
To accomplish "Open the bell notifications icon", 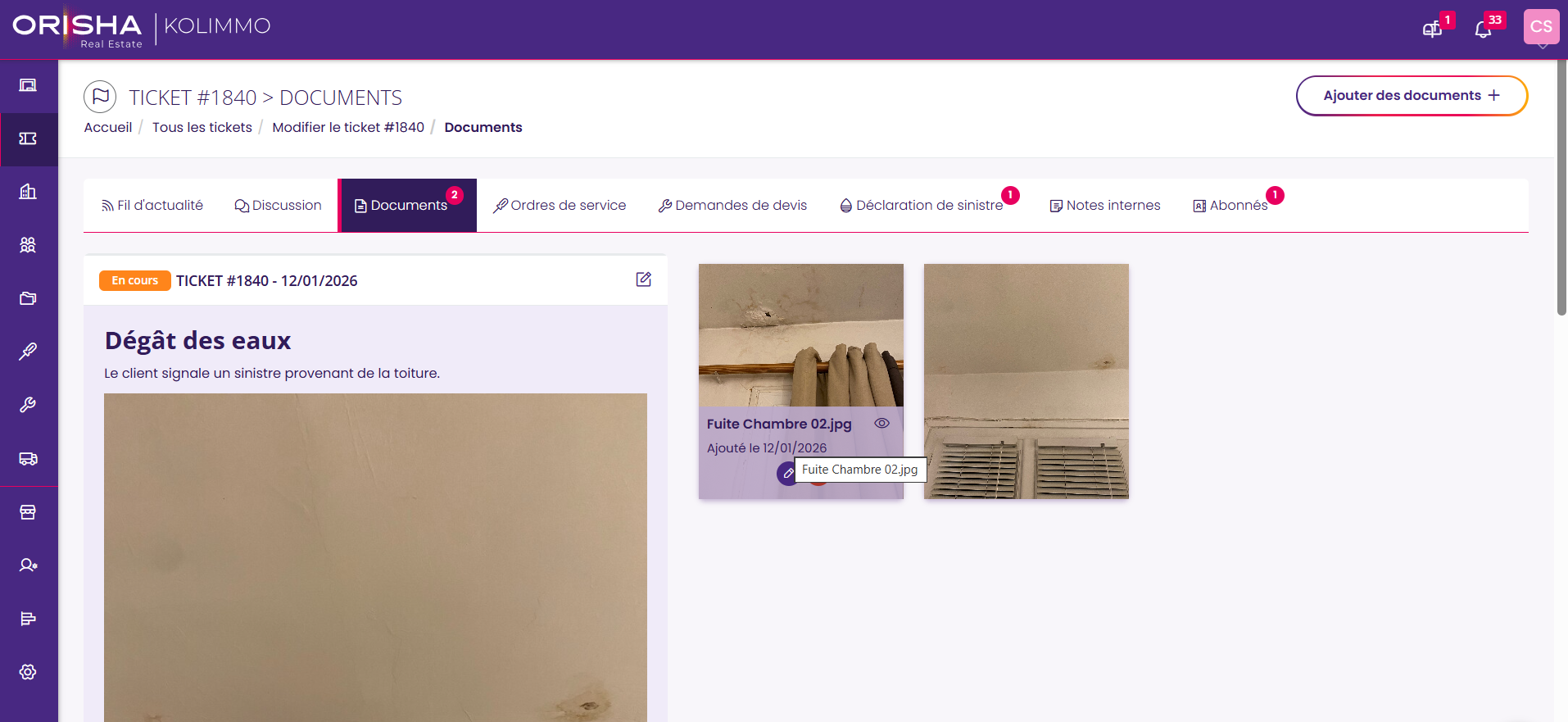I will pyautogui.click(x=1483, y=30).
